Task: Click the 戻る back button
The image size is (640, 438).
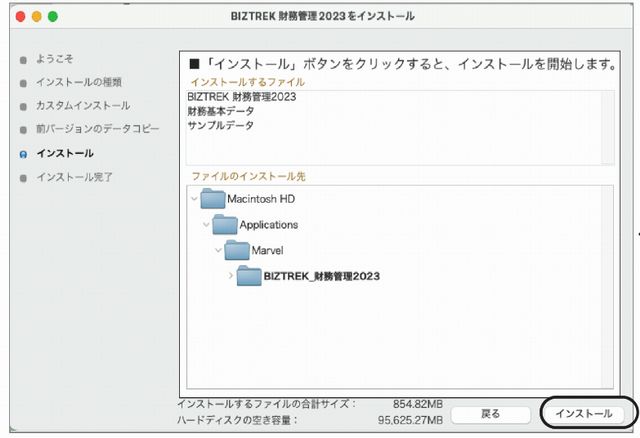Action: 491,414
